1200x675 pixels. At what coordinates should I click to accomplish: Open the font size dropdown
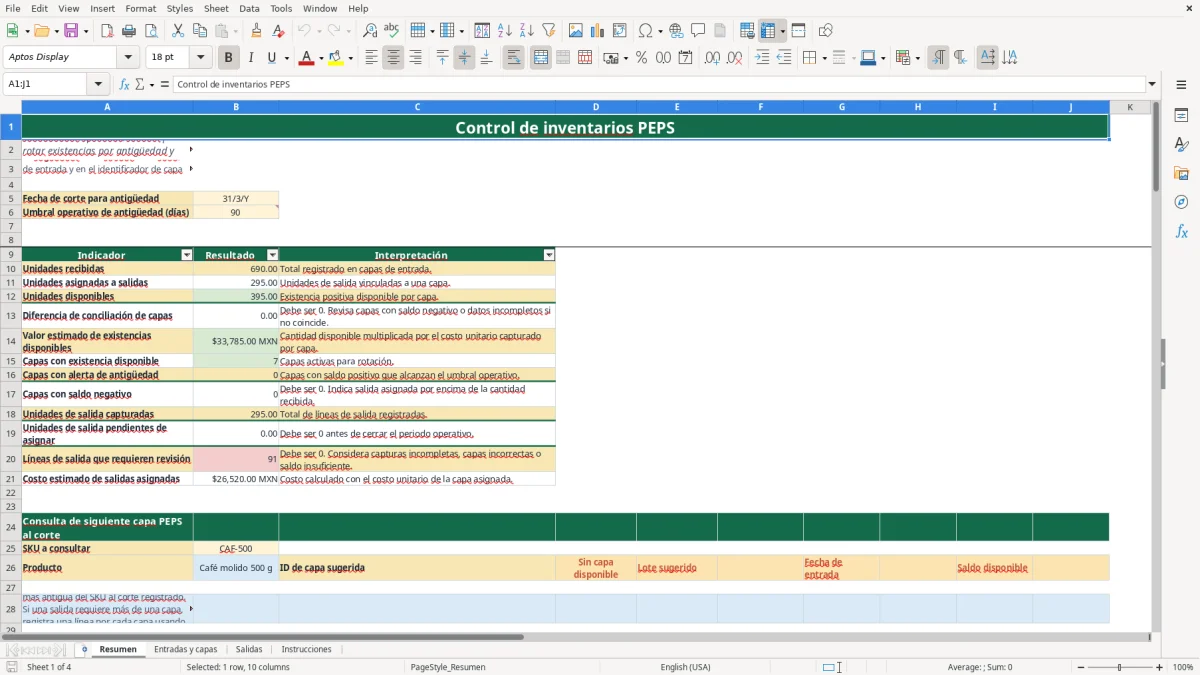(200, 58)
